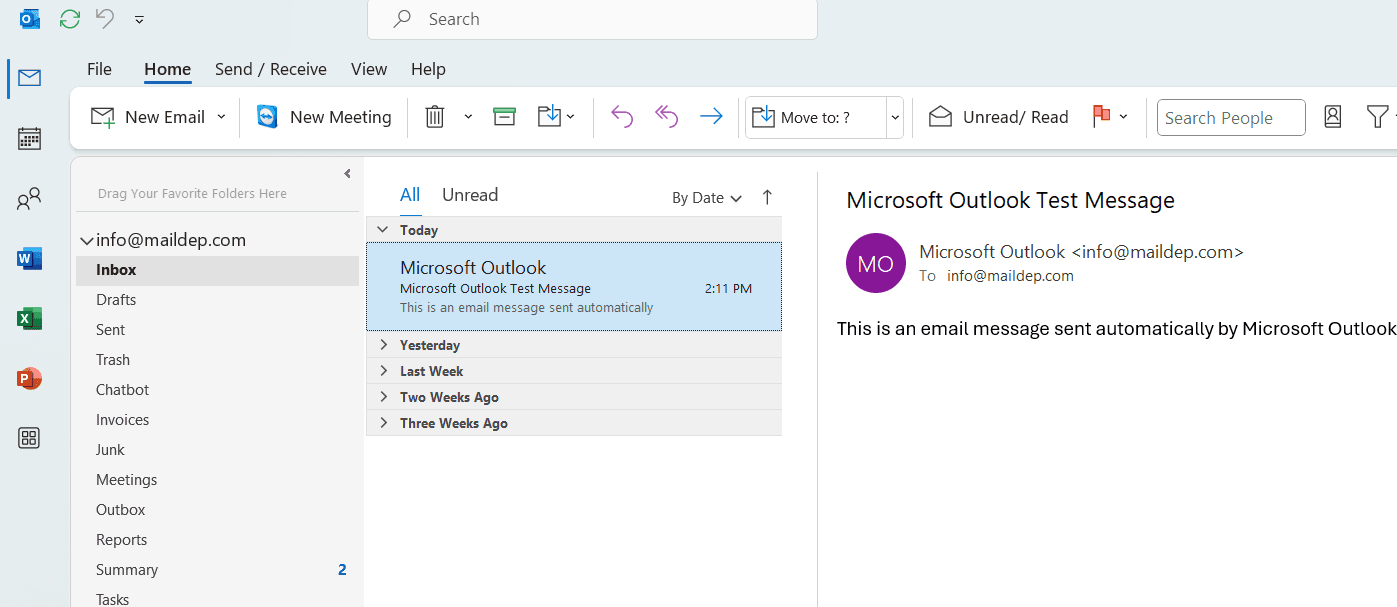Open the Follow Up flag dropdown arrow

(x=1124, y=117)
